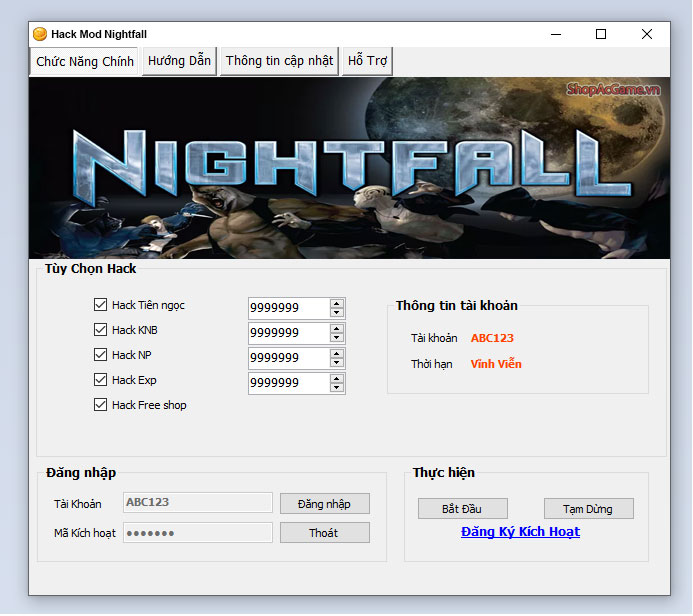The height and width of the screenshot is (616, 693).
Task: Toggle the Hack NP checkbox
Action: [x=100, y=355]
